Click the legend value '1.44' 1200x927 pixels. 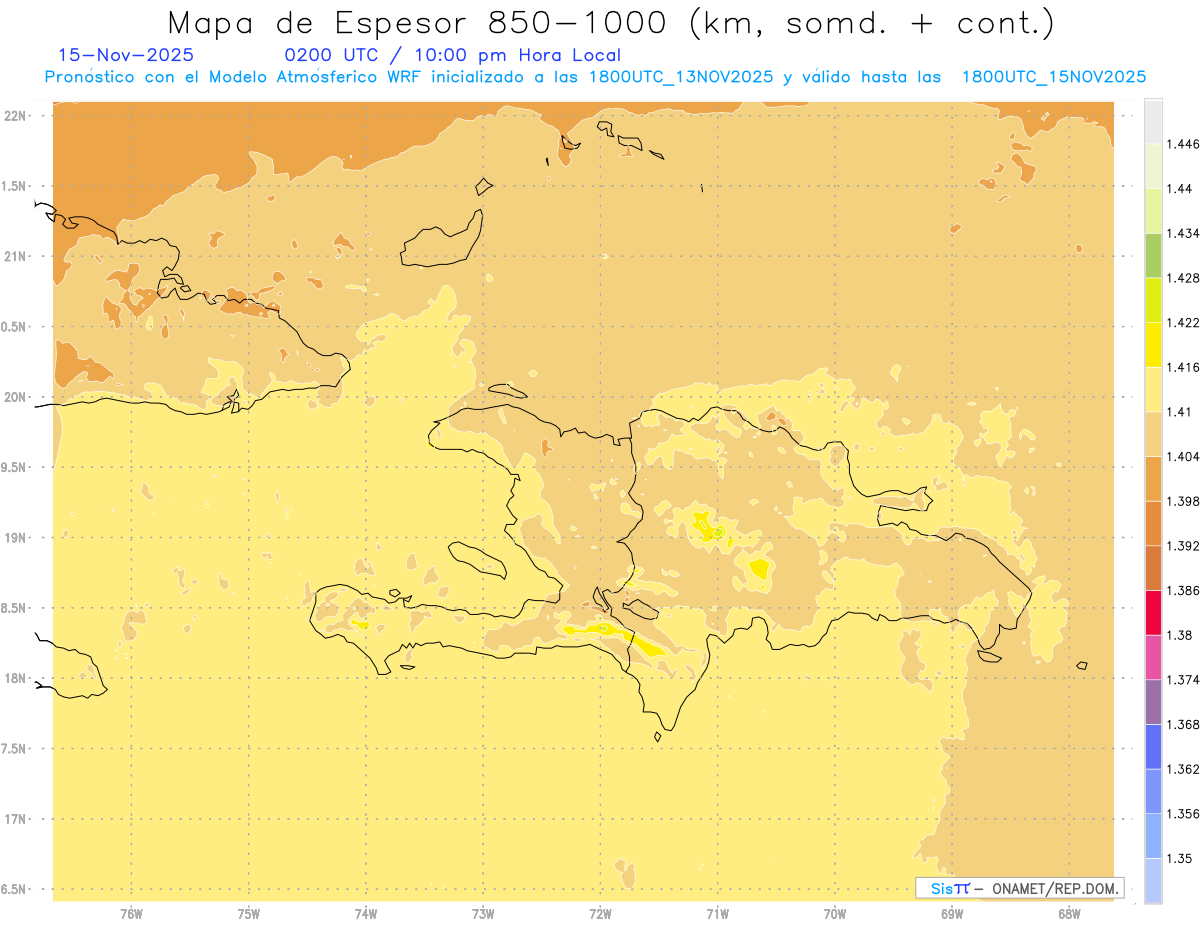pos(1179,189)
